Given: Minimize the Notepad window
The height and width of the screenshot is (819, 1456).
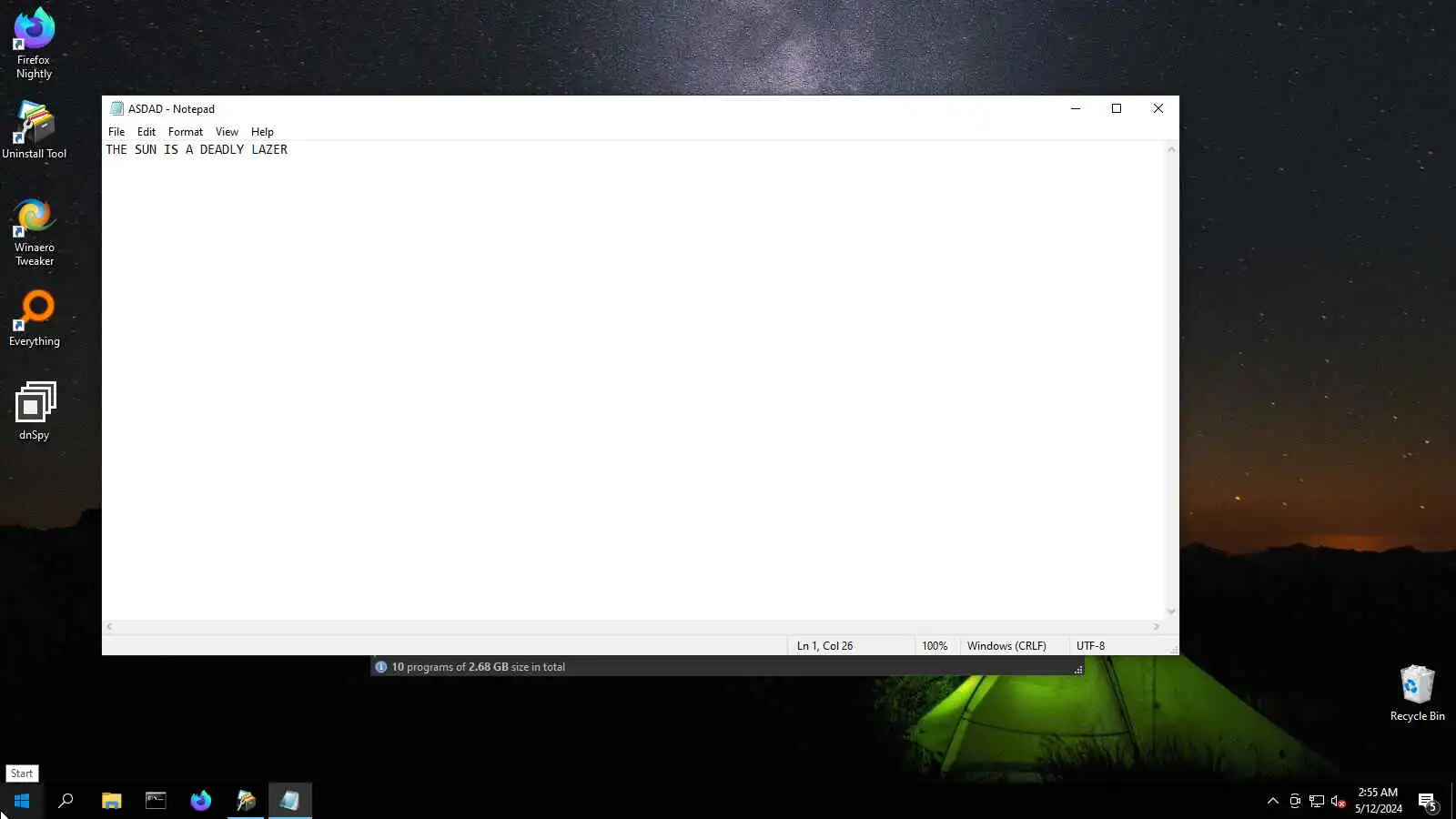Looking at the screenshot, I should 1076,108.
